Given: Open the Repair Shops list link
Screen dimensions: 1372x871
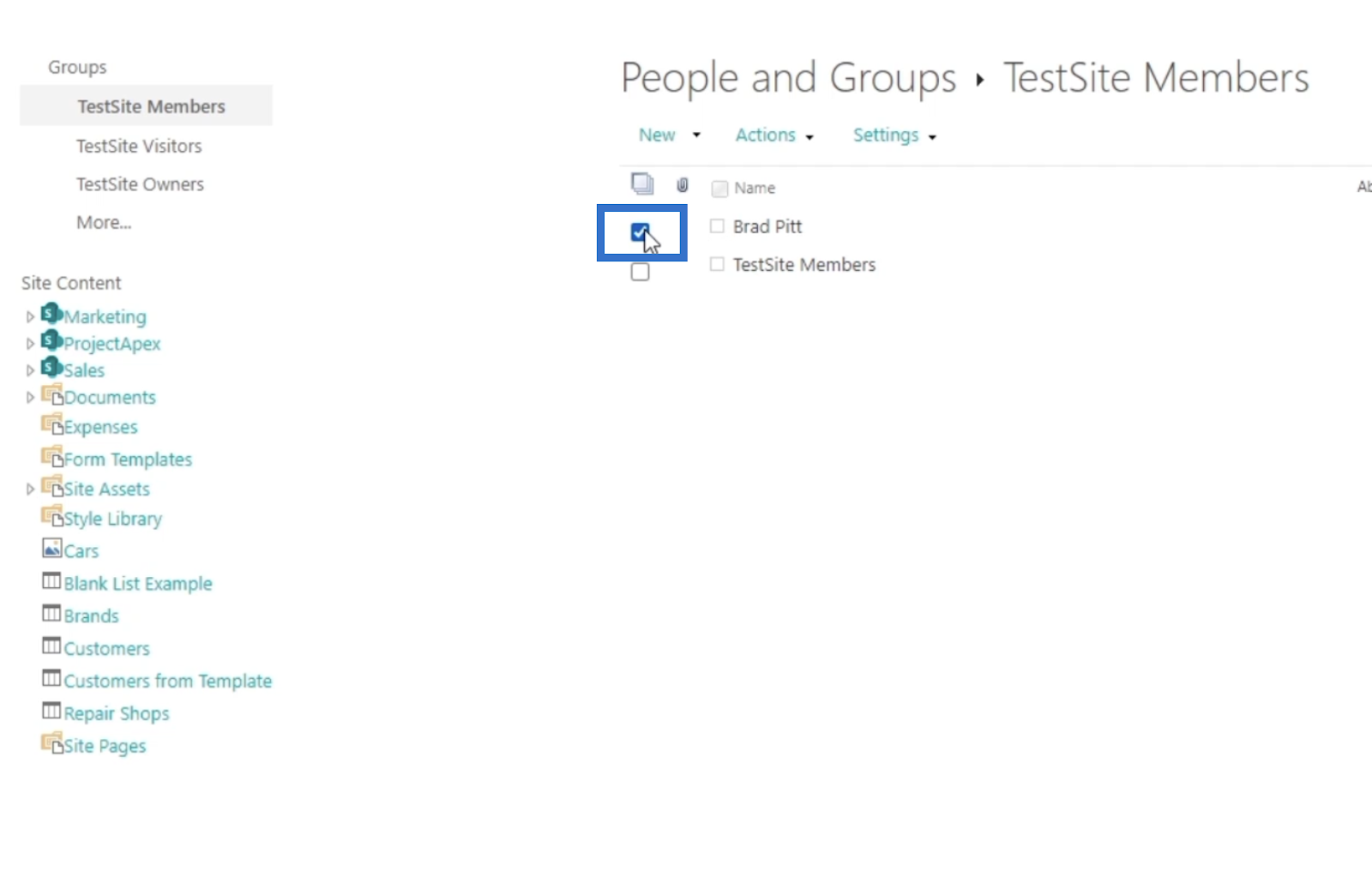Looking at the screenshot, I should [x=117, y=714].
